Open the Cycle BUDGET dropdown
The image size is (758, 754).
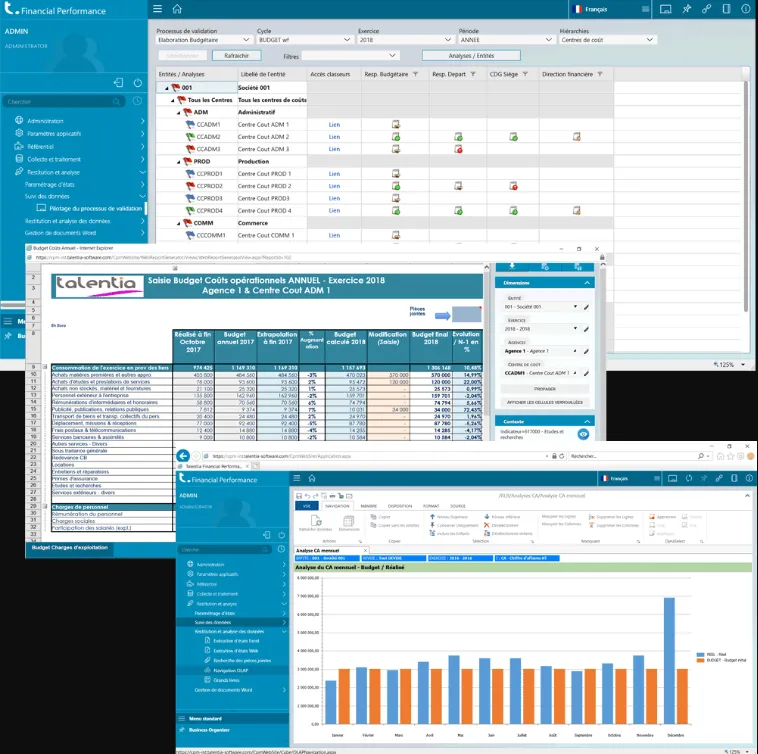click(305, 40)
